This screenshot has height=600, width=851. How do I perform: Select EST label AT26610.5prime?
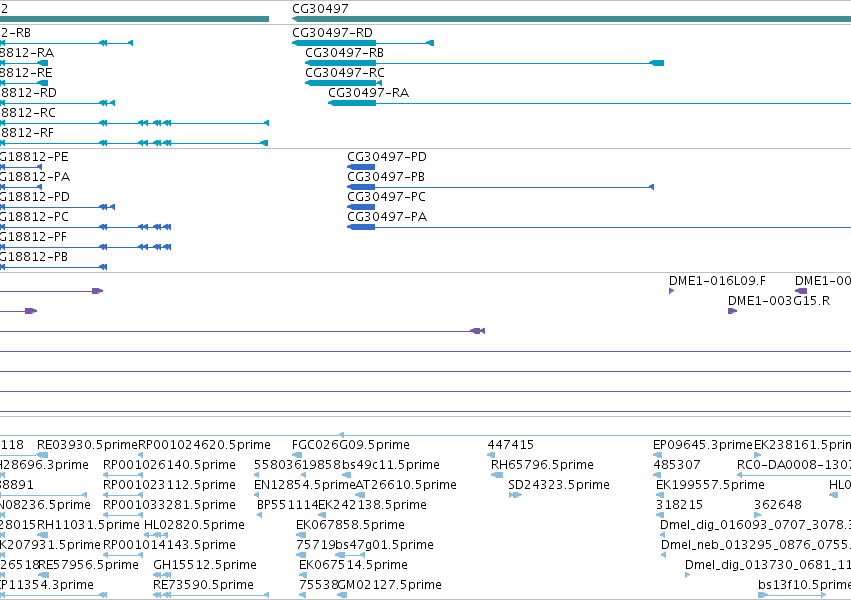[406, 485]
